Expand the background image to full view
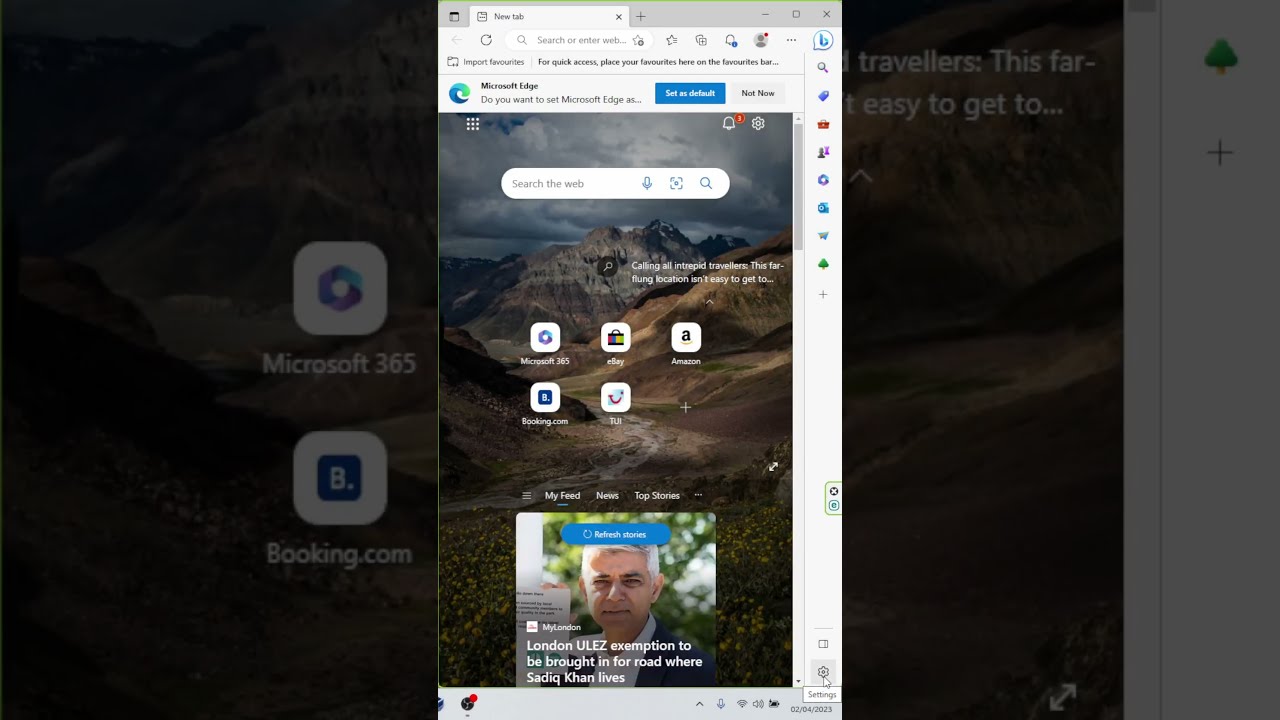Viewport: 1280px width, 720px height. pos(773,467)
